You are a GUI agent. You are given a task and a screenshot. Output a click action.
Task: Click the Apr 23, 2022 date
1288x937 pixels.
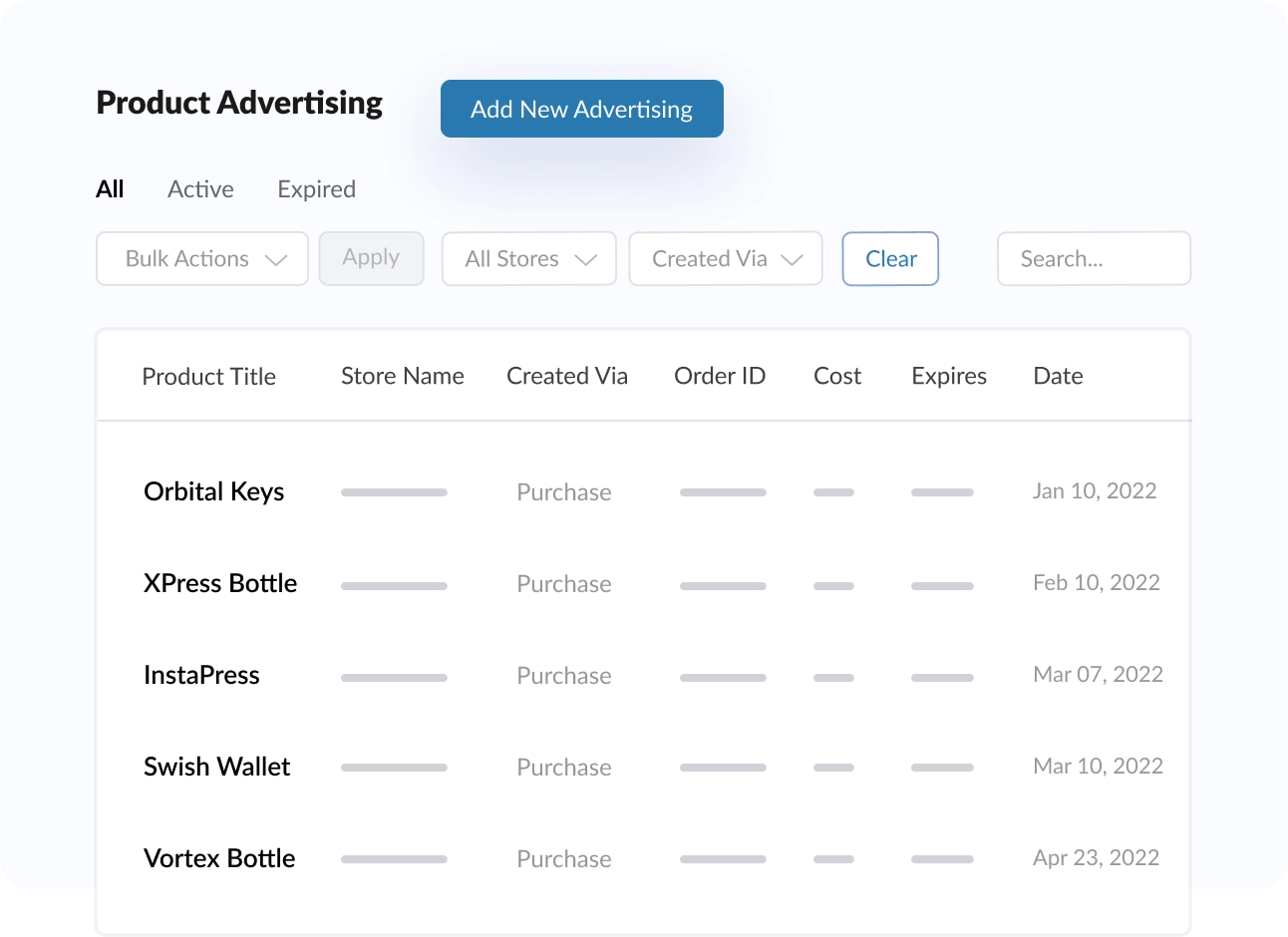click(1096, 858)
